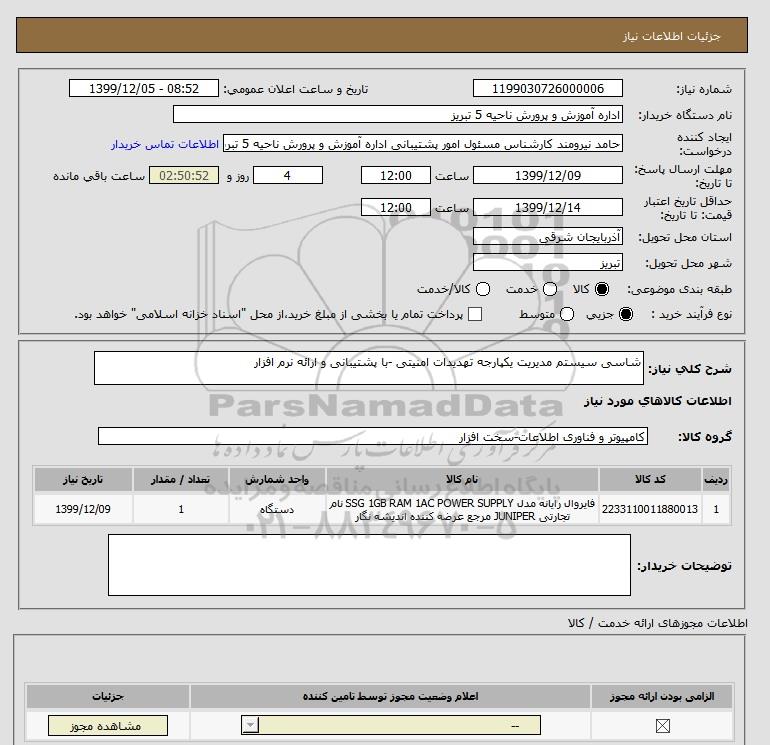The image size is (770, 745).
Task: Click delivery province آذربایجان شرقی field
Action: (x=548, y=237)
